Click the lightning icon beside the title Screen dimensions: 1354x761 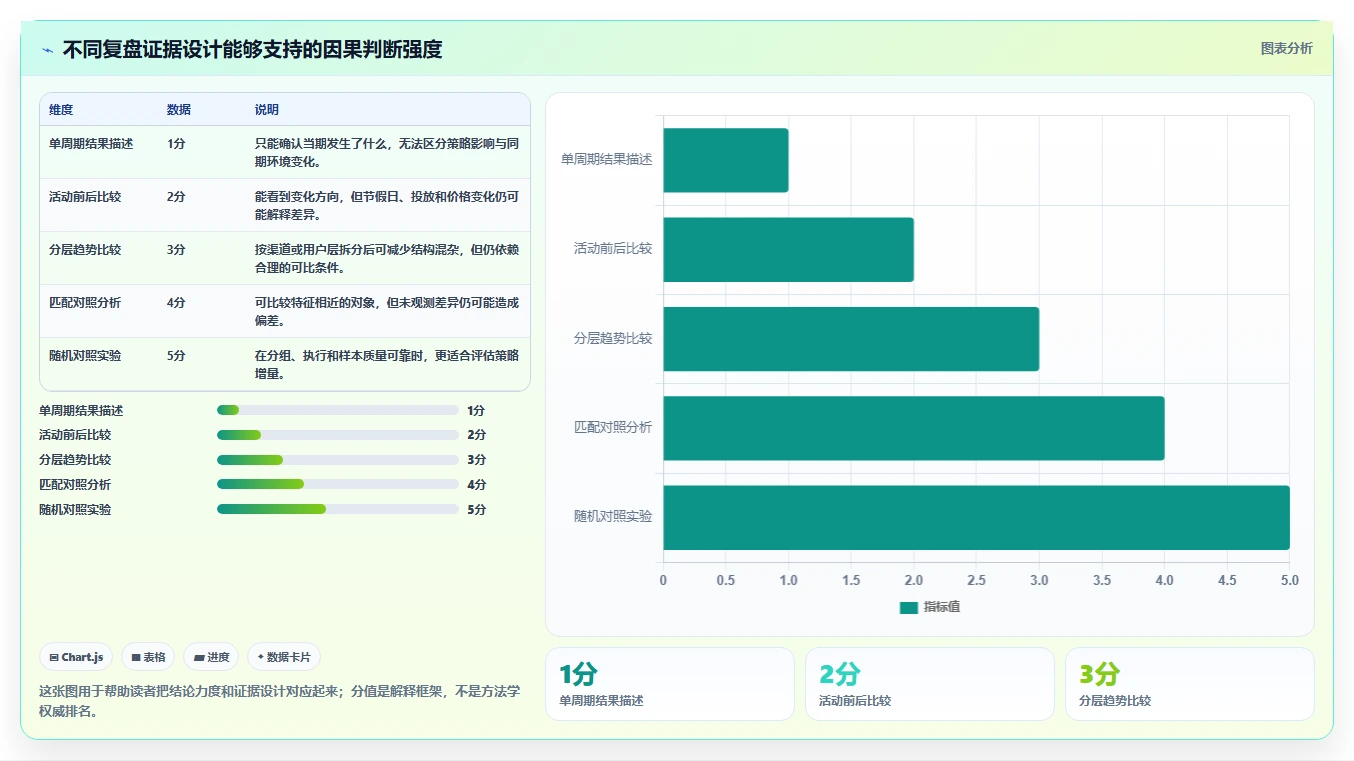pyautogui.click(x=48, y=50)
